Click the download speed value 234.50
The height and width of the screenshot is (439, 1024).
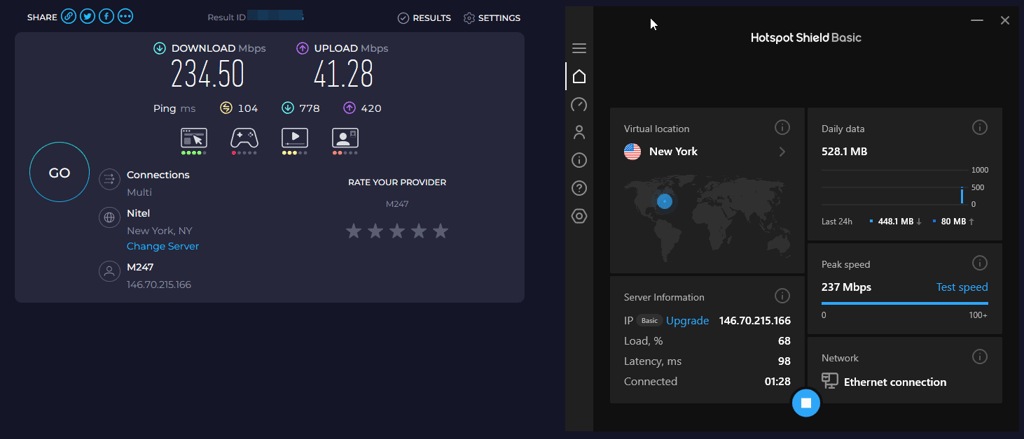[208, 74]
